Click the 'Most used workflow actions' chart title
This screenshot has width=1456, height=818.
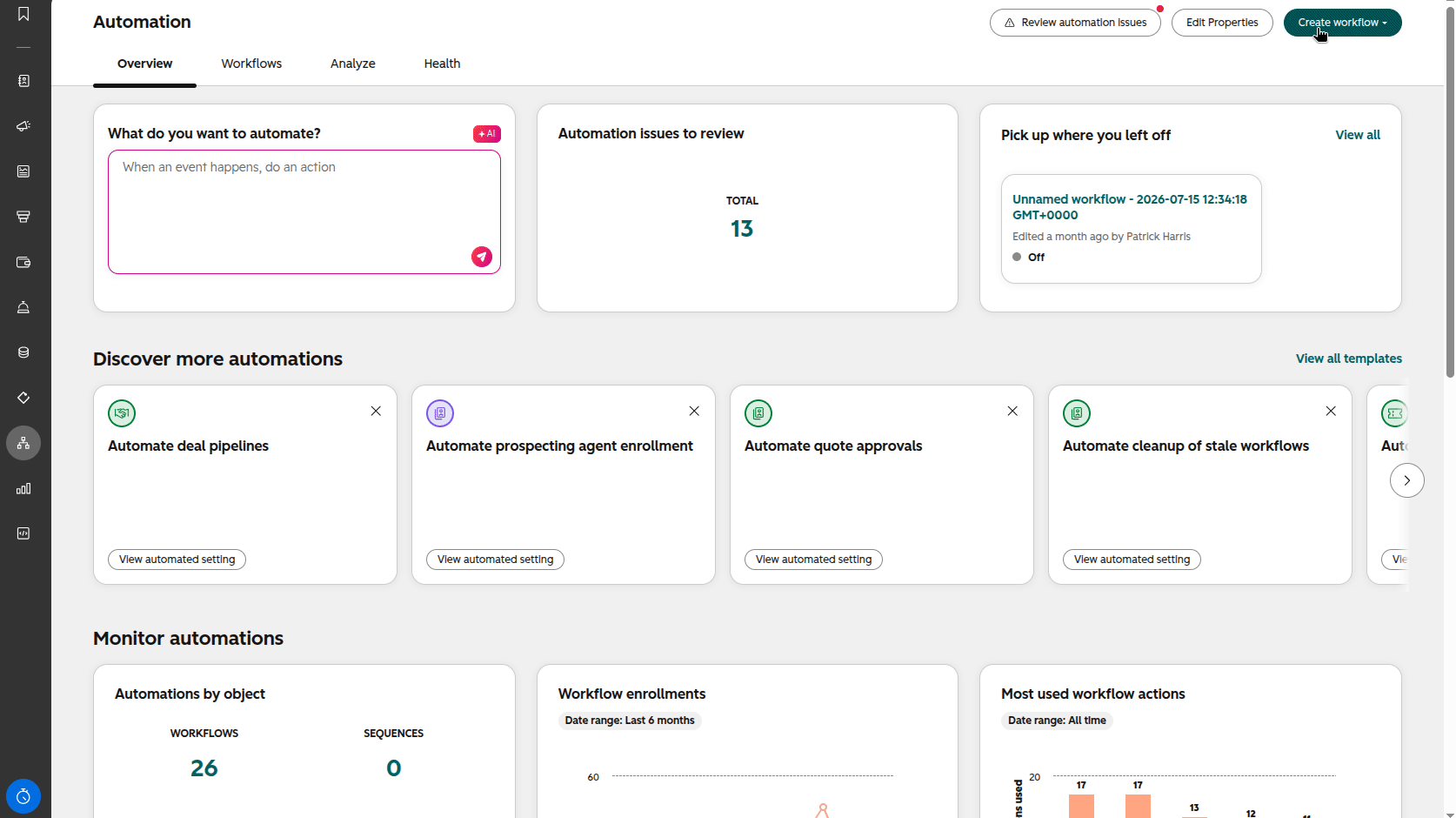1092,694
